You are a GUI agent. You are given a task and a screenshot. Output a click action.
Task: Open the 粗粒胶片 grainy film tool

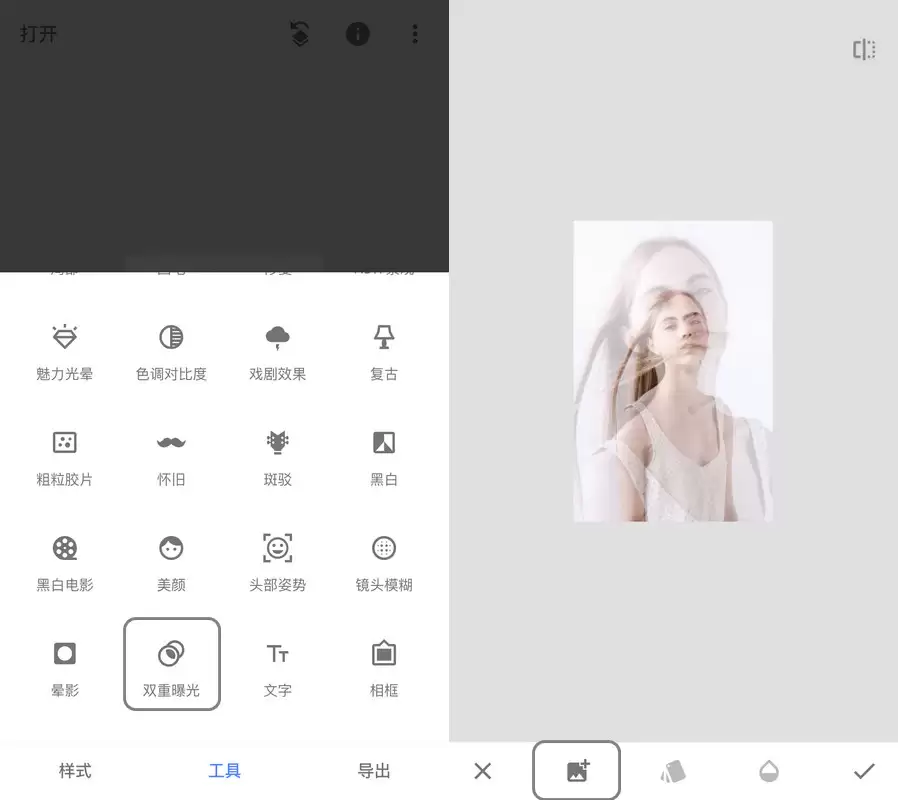(x=64, y=458)
